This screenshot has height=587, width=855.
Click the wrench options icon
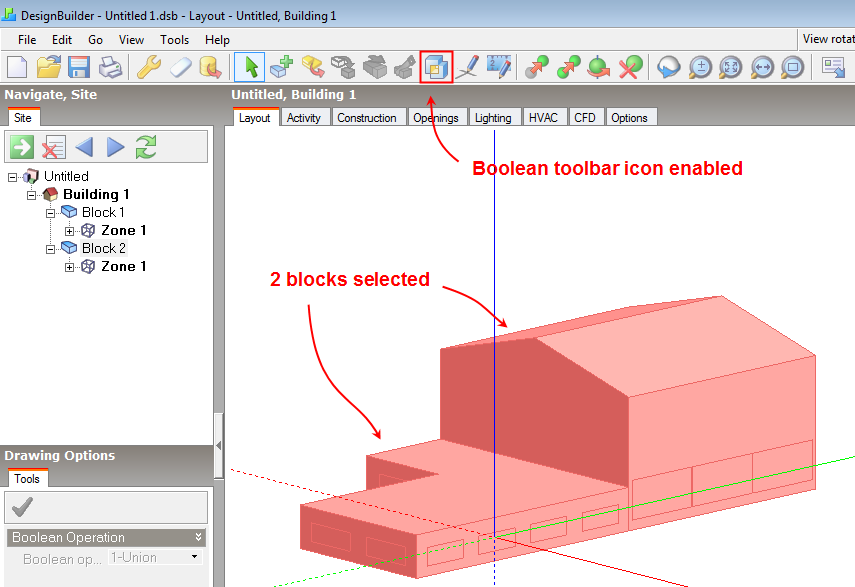click(x=148, y=67)
